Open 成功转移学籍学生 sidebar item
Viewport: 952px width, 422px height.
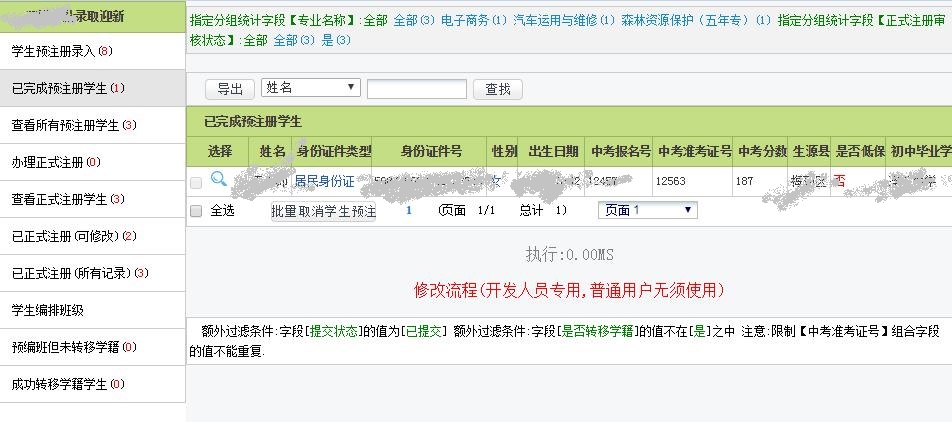pyautogui.click(x=92, y=385)
